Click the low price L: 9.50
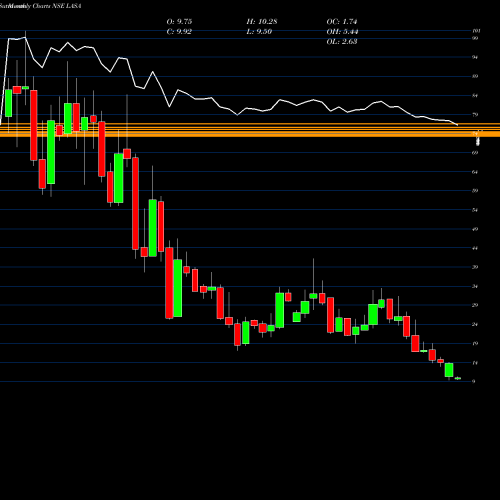Screen dimensions: 500x500 pyautogui.click(x=259, y=32)
